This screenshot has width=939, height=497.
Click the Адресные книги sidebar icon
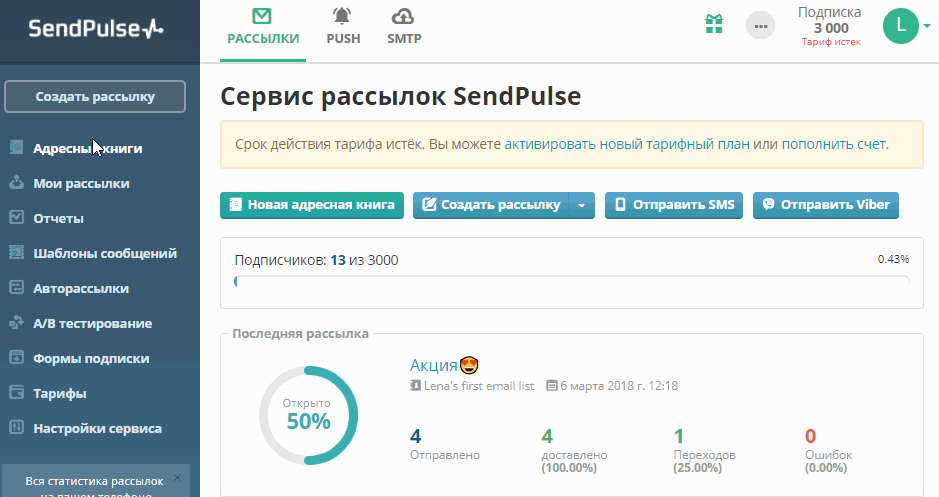[x=17, y=147]
